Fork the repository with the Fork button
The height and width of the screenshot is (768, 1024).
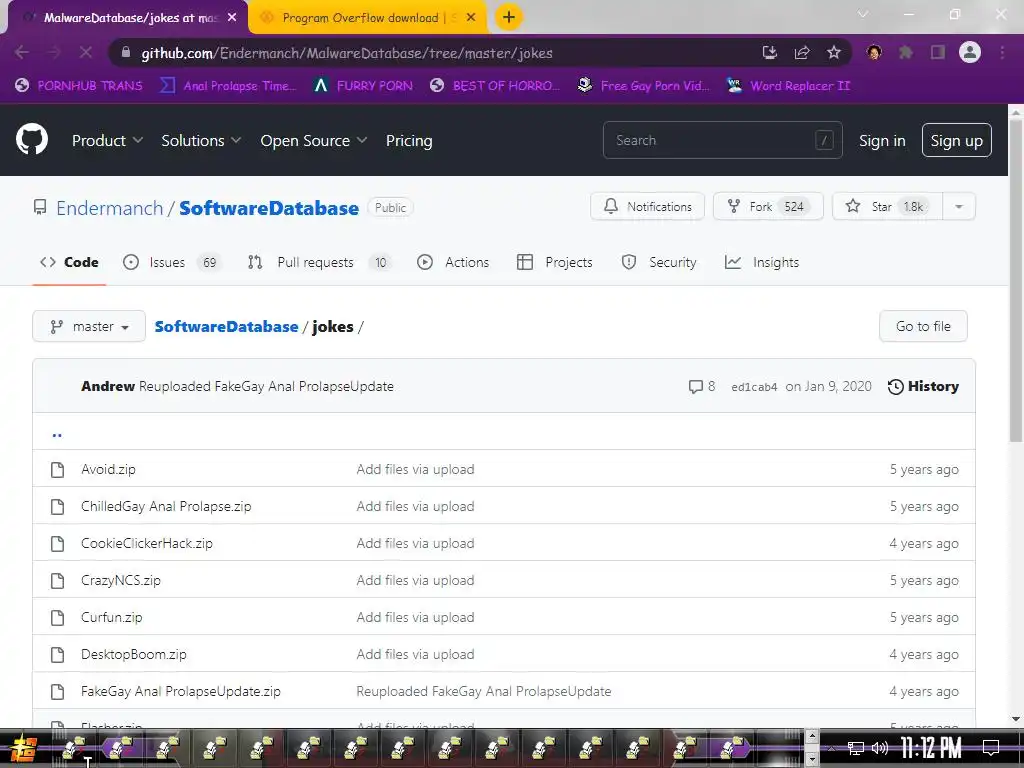pyautogui.click(x=768, y=206)
